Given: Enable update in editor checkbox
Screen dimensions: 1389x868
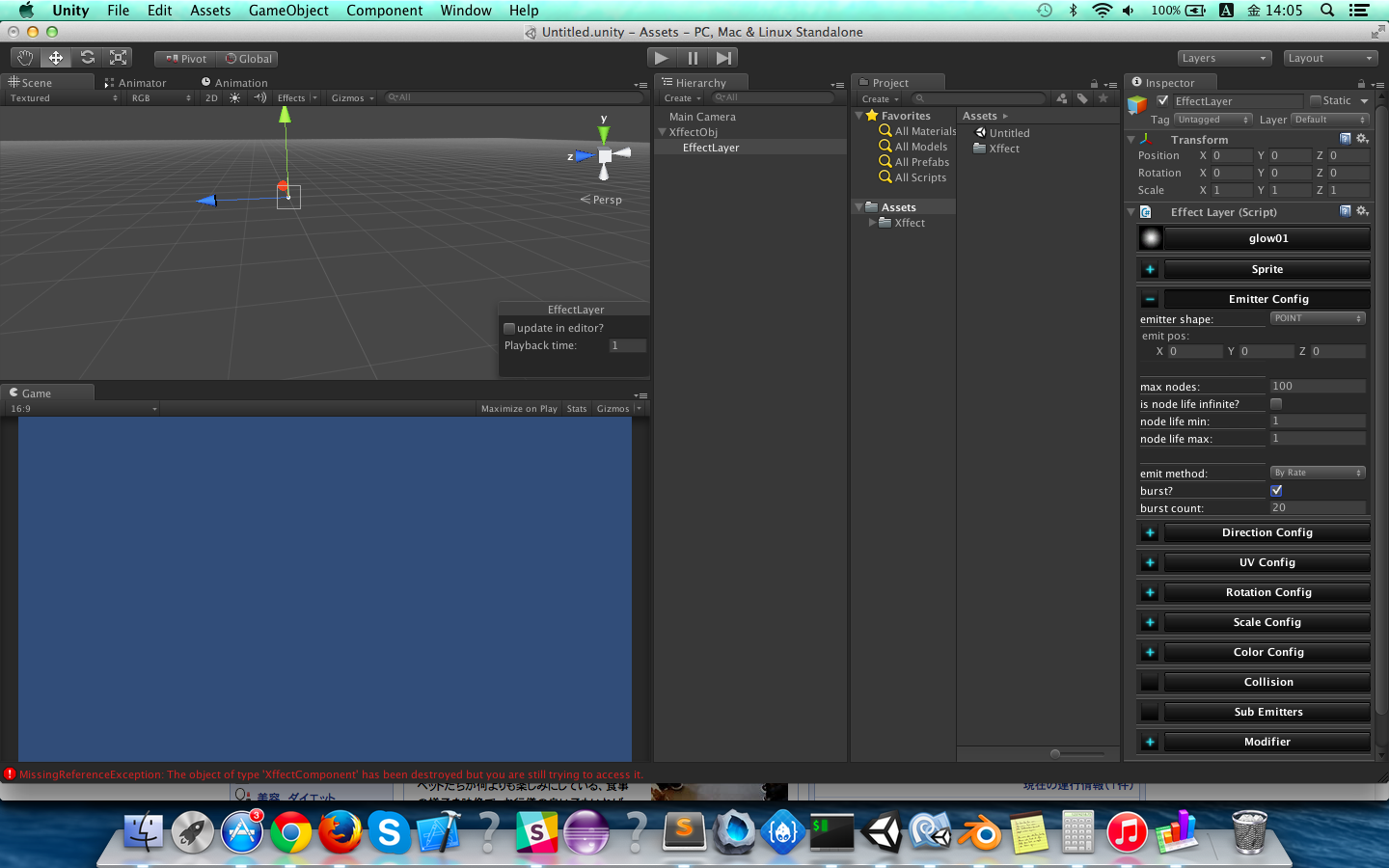Looking at the screenshot, I should point(509,328).
